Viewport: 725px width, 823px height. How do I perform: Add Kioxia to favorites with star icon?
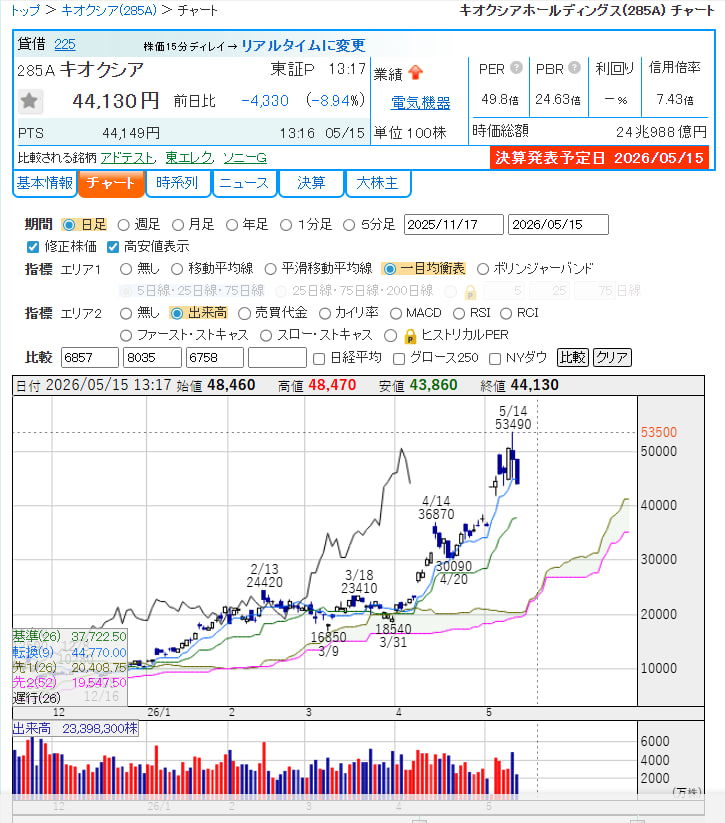(29, 101)
